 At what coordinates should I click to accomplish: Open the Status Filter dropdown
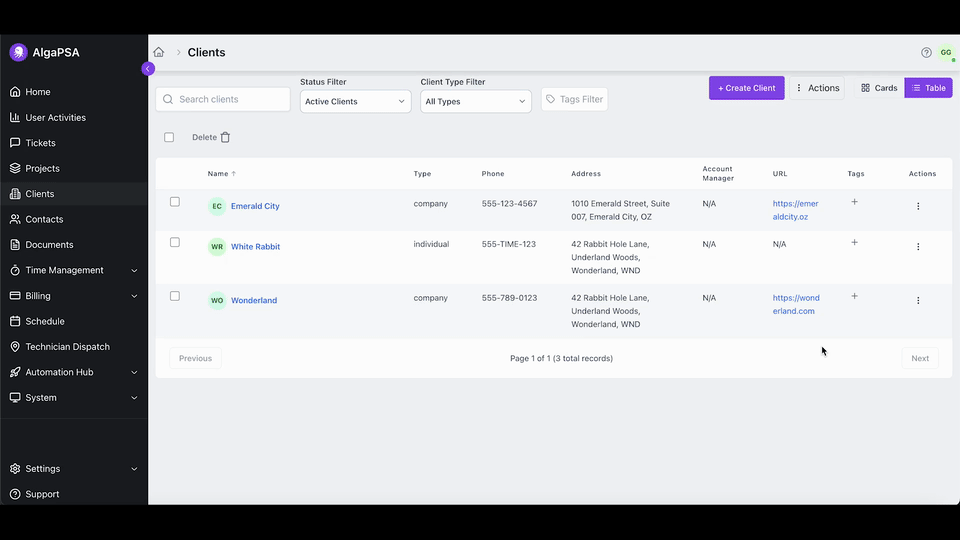[x=355, y=102]
